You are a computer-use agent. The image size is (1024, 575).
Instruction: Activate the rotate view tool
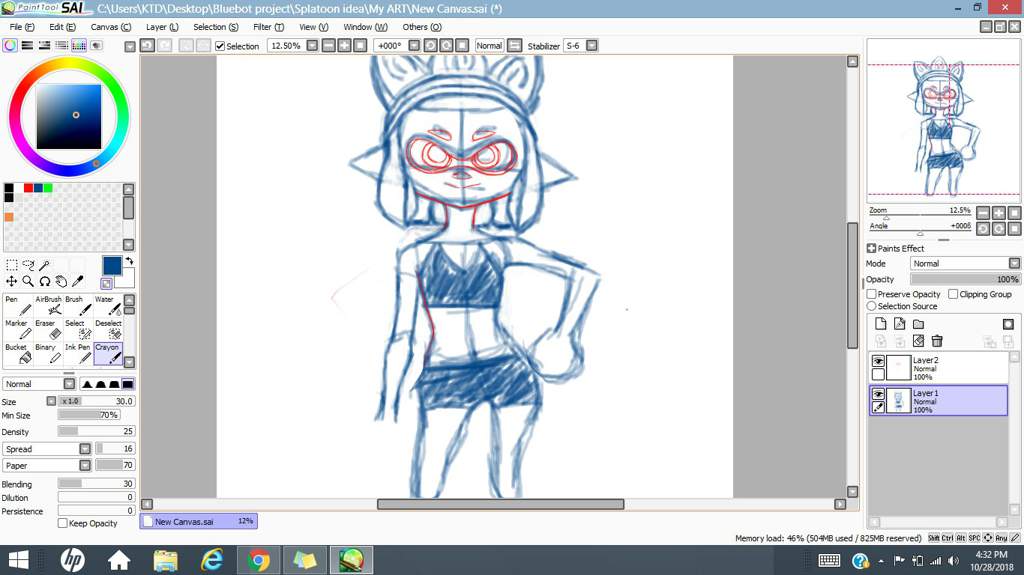point(44,281)
